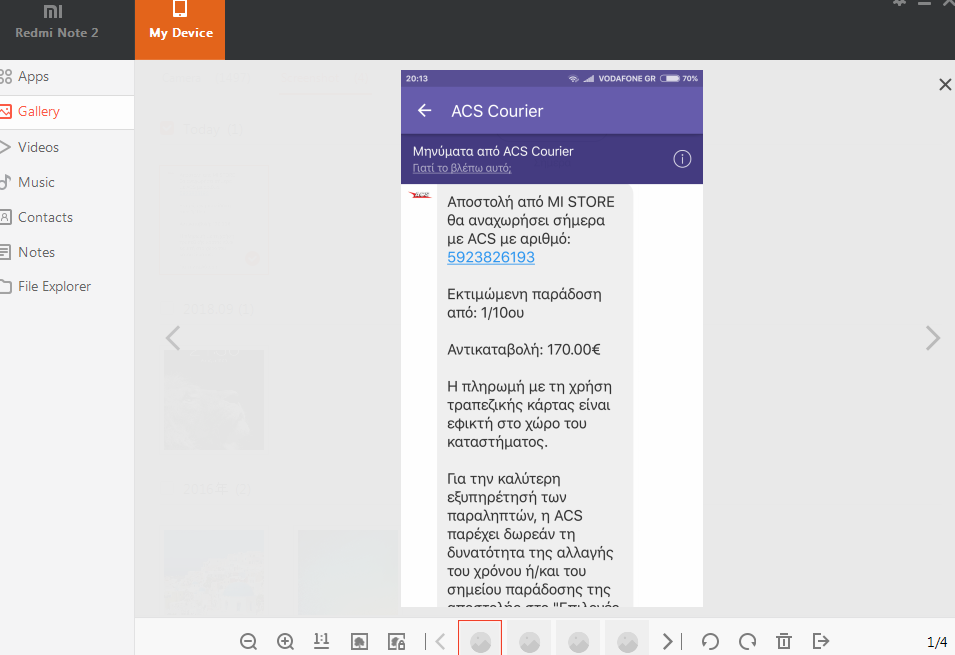
Task: Delete the current image
Action: pos(784,641)
